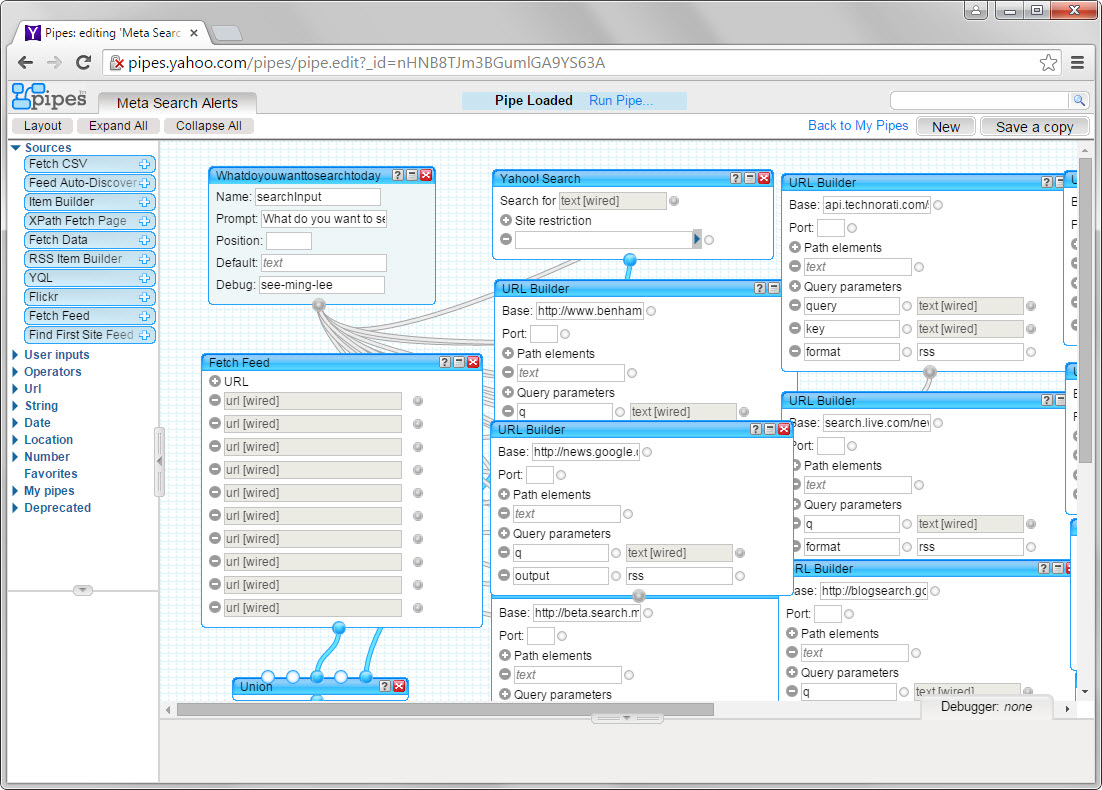Click the search magnifier icon in Pipes
Viewport: 1102px width, 790px height.
coord(1079,101)
